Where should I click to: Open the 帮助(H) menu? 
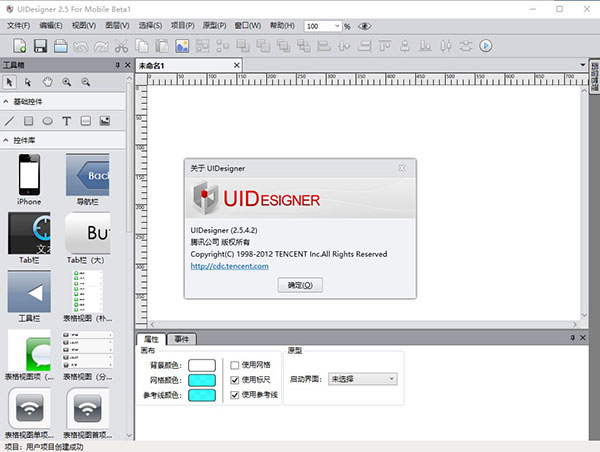tap(282, 26)
